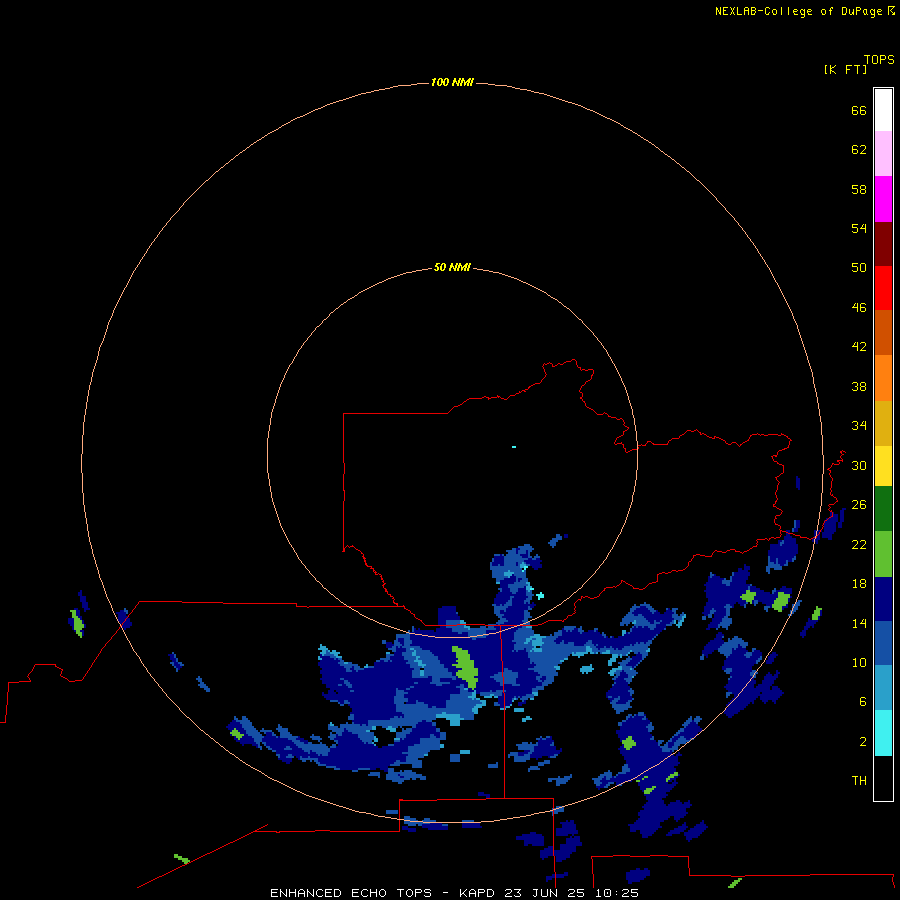
Task: Click the [K FT] units label
Action: [x=845, y=70]
